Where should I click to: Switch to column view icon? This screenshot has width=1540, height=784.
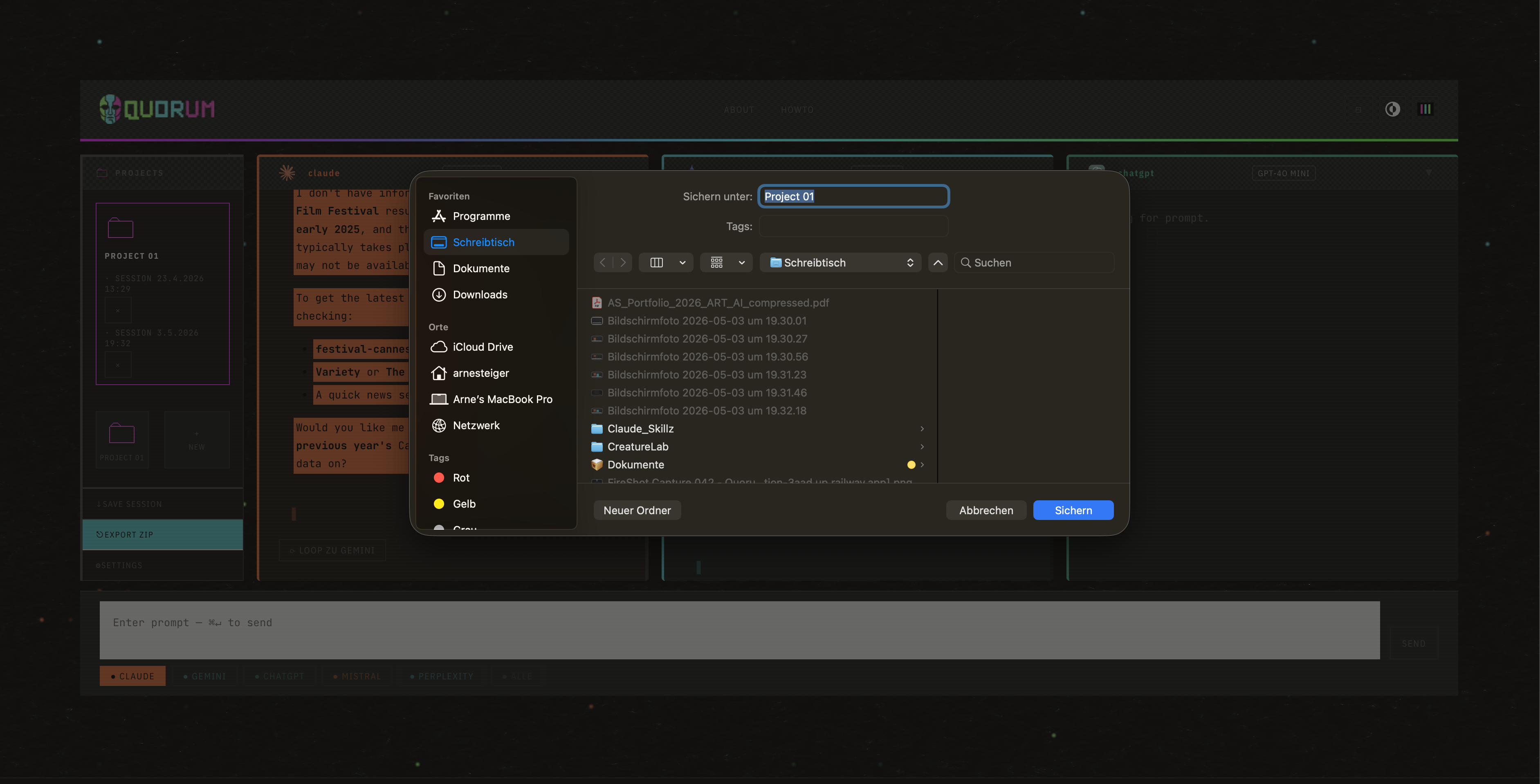tap(656, 262)
